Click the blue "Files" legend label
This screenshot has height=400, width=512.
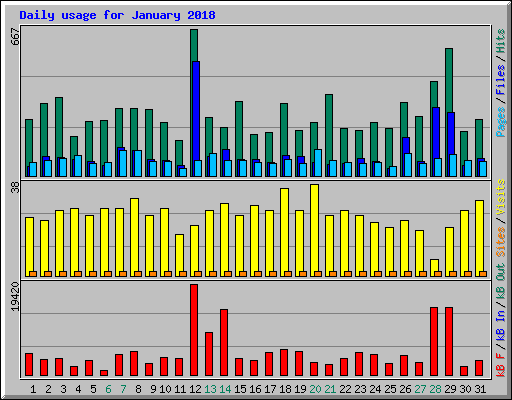(501, 80)
